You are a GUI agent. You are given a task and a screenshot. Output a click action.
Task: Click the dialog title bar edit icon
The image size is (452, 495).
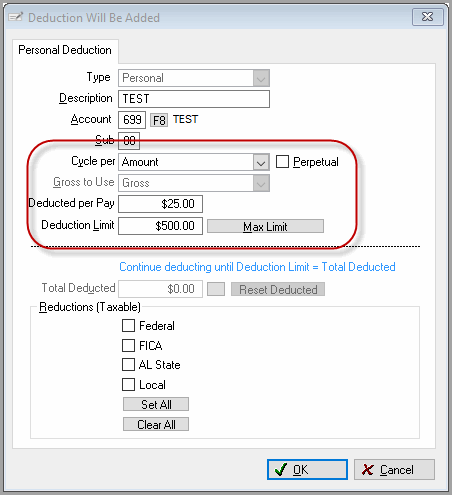(15, 17)
